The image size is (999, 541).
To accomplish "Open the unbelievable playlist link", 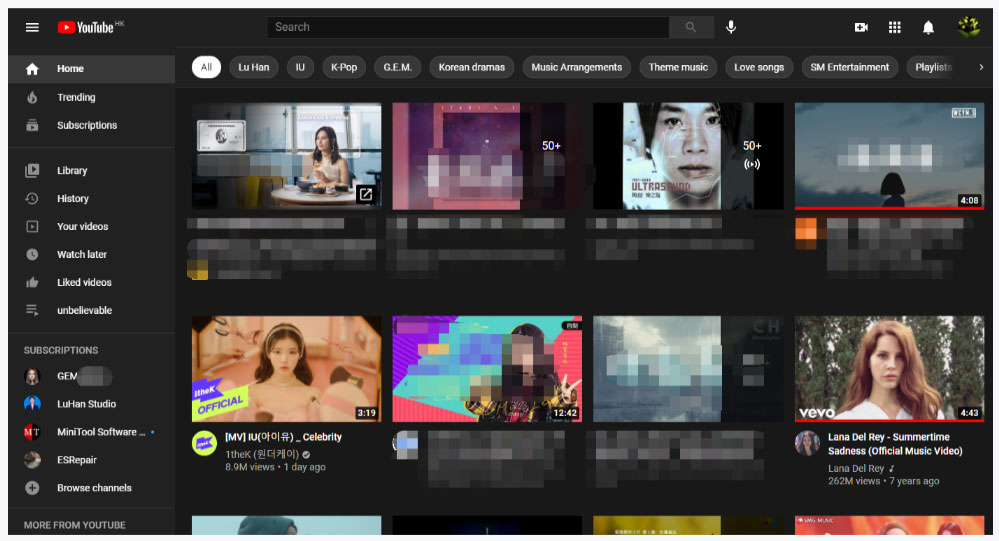I will click(92, 310).
